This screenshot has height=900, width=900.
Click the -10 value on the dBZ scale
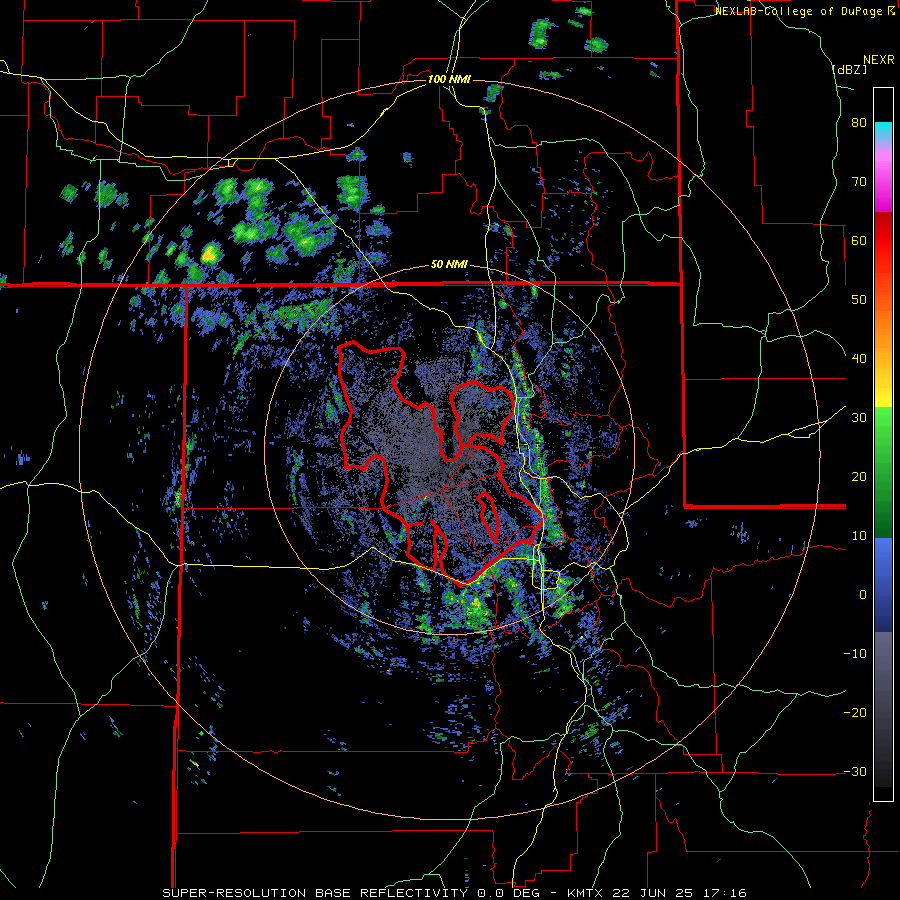pos(855,654)
